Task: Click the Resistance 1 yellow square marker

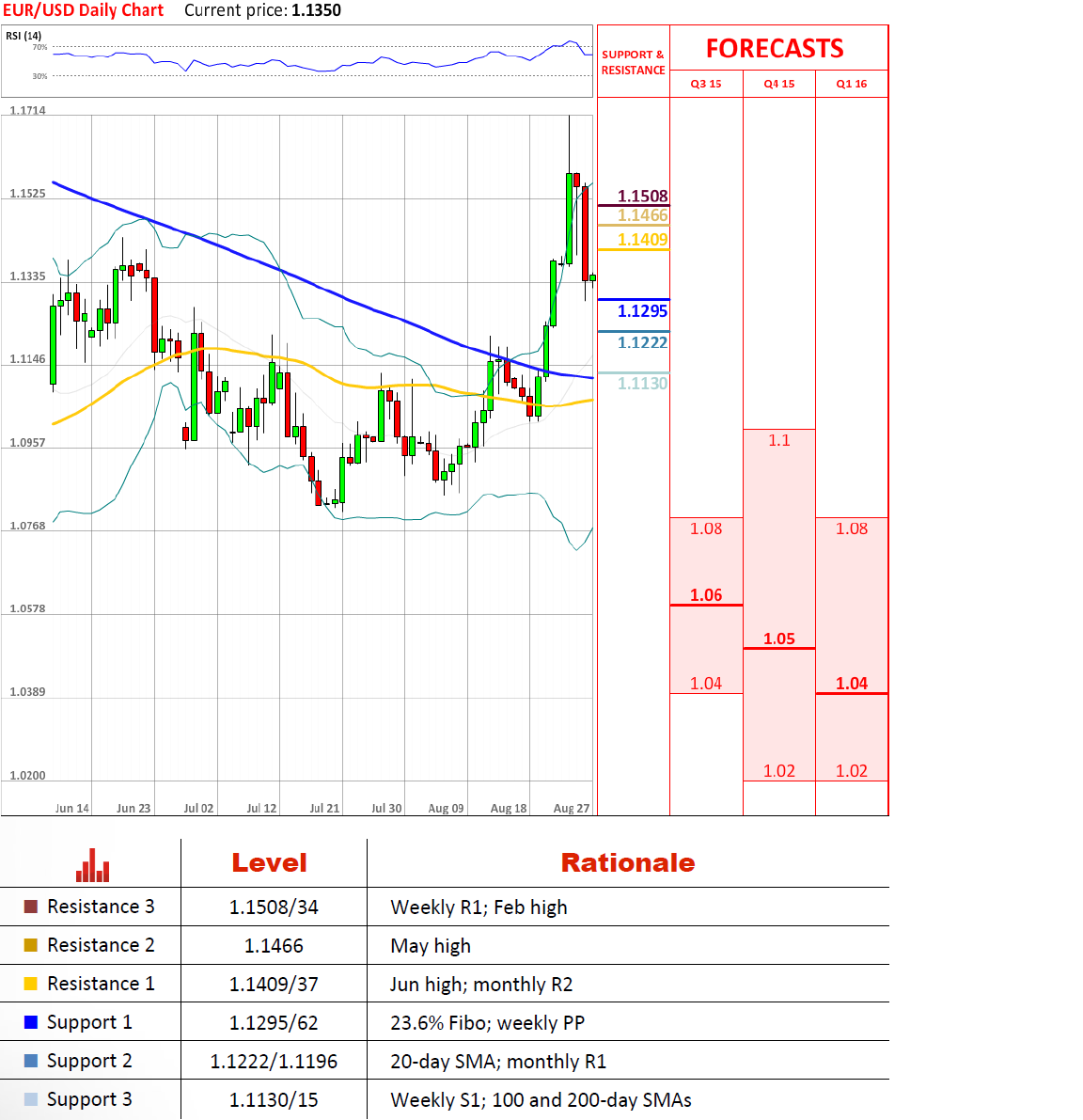Action: (31, 984)
